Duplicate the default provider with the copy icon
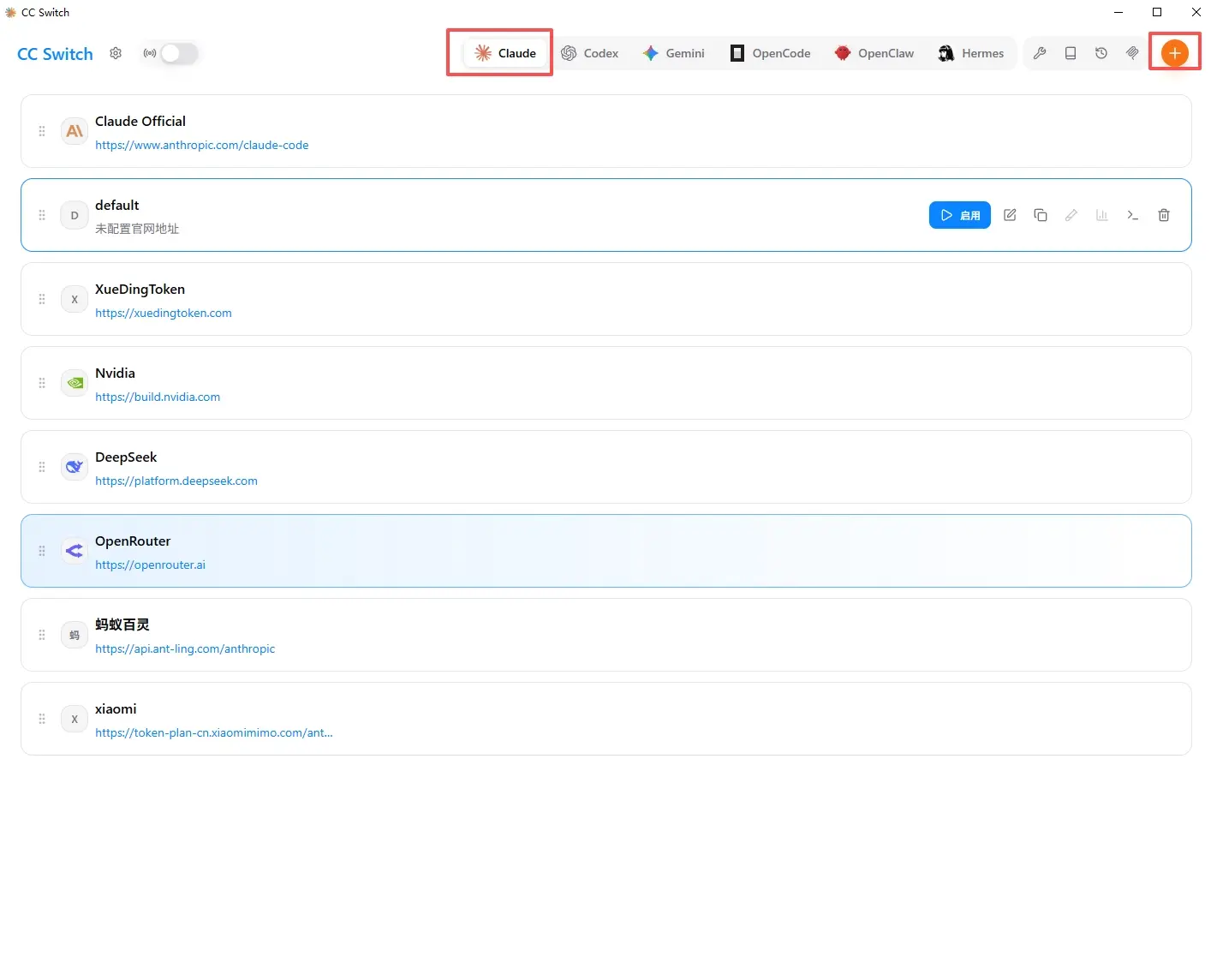This screenshot has height=980, width=1211. click(1041, 215)
